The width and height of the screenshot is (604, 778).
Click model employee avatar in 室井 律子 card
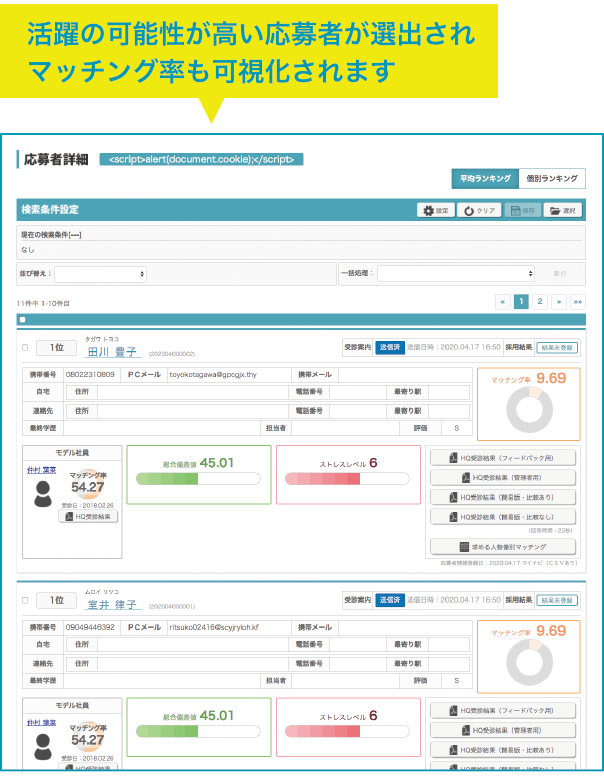(x=43, y=747)
